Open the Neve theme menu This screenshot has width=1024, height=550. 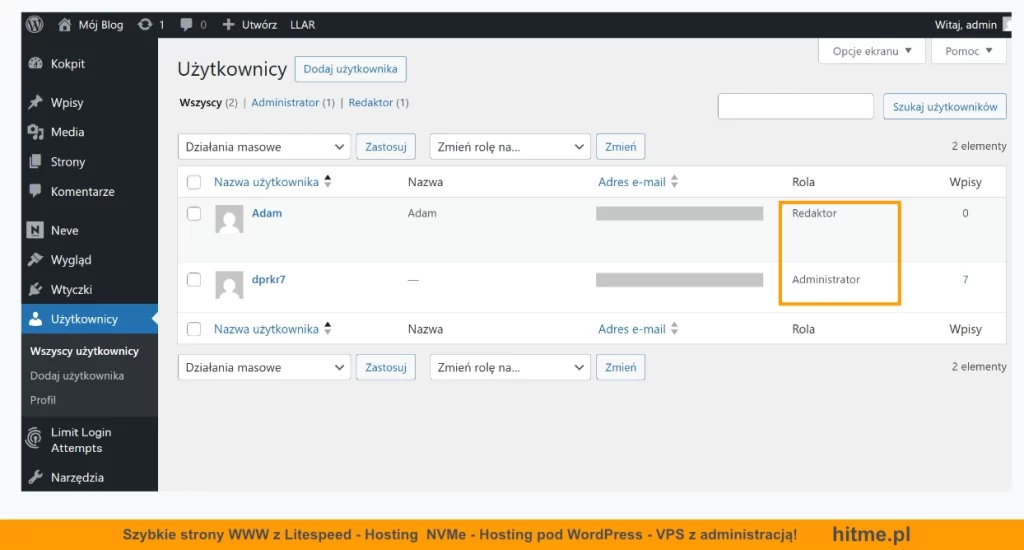pos(64,230)
